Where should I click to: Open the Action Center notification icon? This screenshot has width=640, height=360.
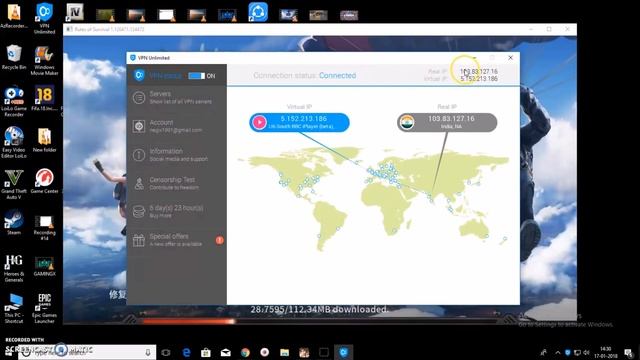629,352
